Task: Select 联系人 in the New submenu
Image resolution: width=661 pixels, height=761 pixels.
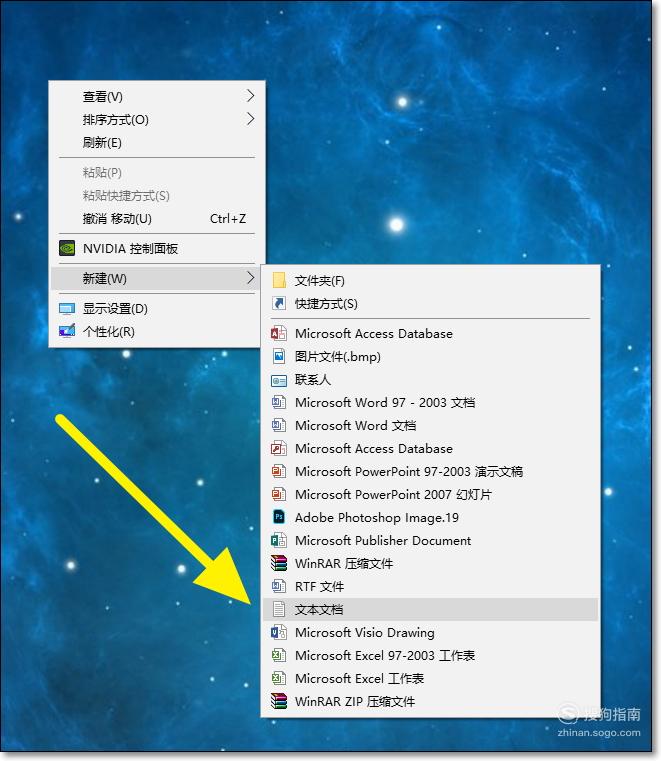Action: click(430, 380)
